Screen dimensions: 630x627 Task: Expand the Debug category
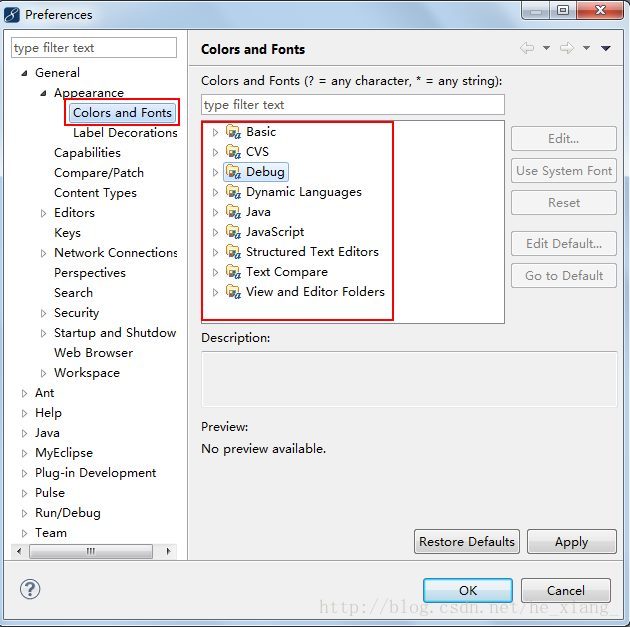point(215,172)
